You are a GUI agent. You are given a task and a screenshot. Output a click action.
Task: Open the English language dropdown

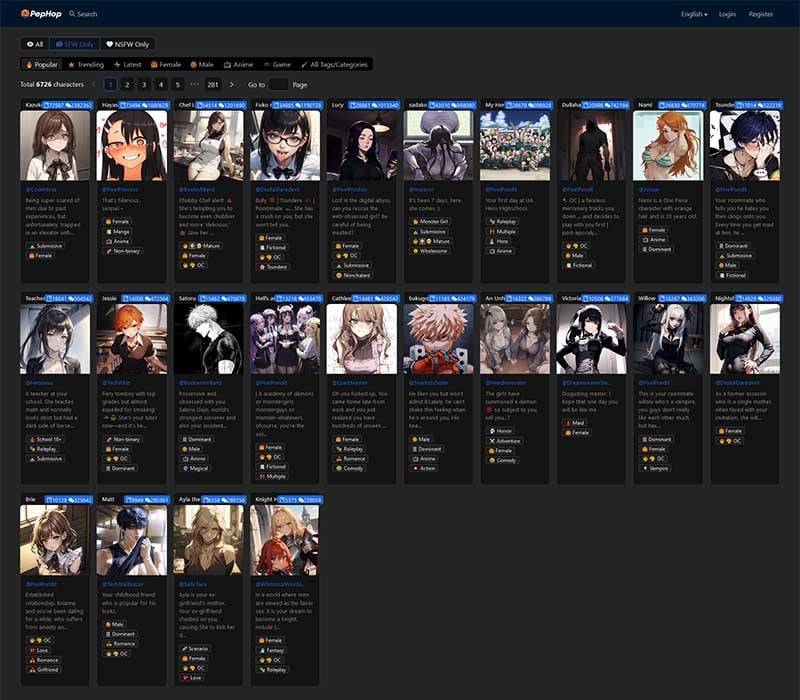(694, 14)
